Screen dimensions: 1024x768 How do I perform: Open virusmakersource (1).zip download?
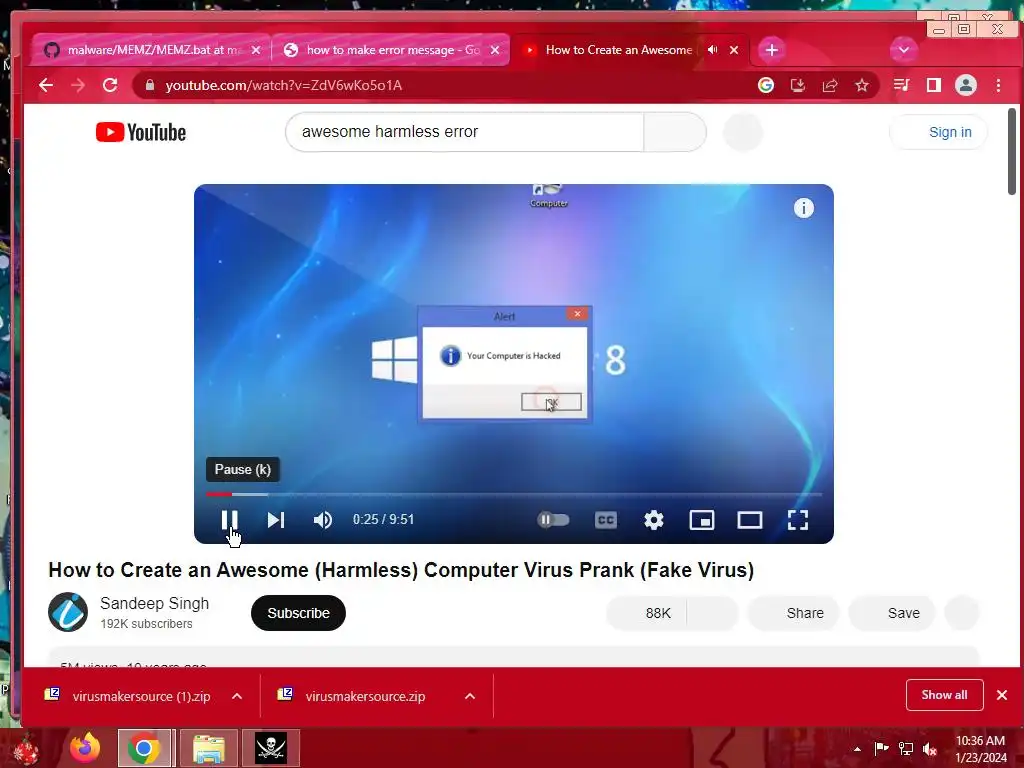coord(128,696)
